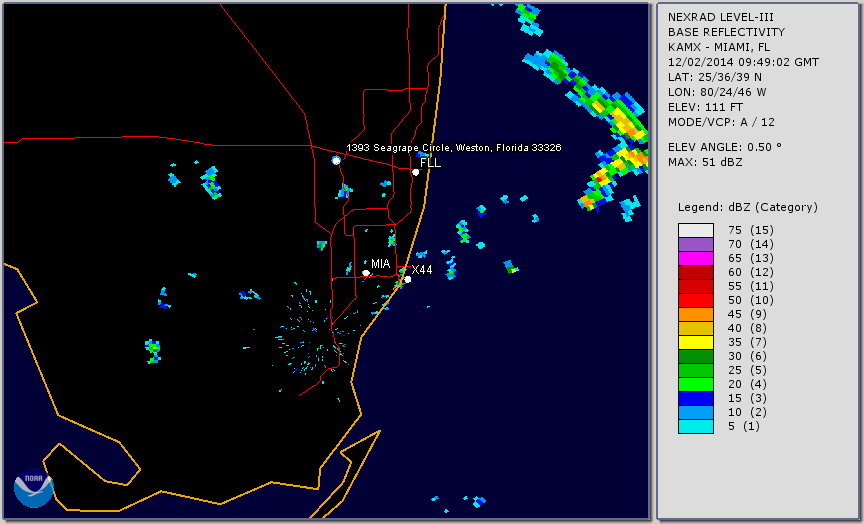Click the BASE REFLECTIVITY product line
Screen dimensions: 864x524
726,33
